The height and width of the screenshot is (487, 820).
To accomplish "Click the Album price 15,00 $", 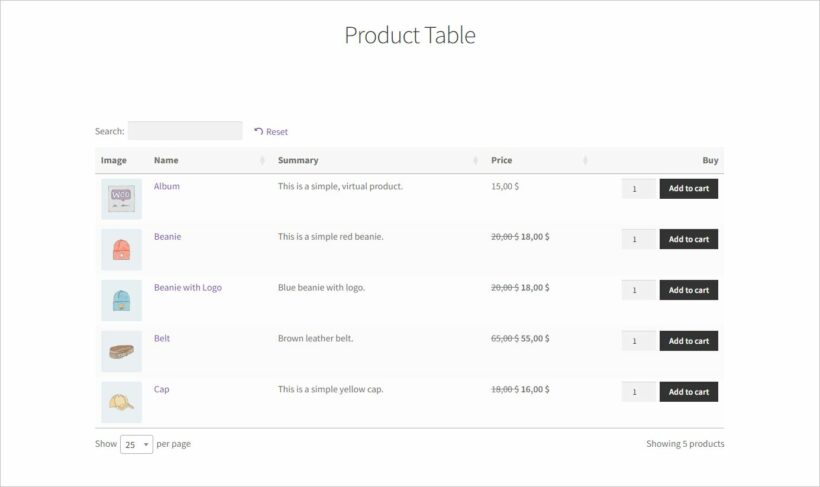I will point(505,186).
